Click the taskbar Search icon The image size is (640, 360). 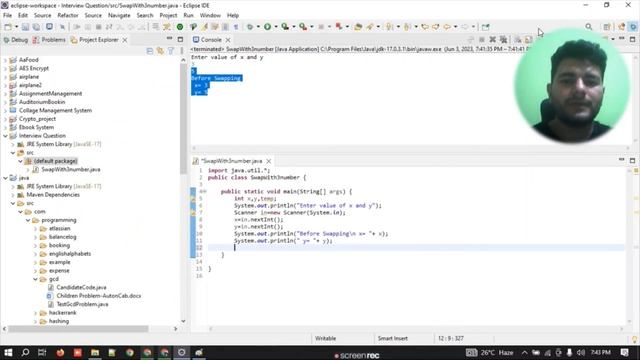pyautogui.click(x=25, y=352)
